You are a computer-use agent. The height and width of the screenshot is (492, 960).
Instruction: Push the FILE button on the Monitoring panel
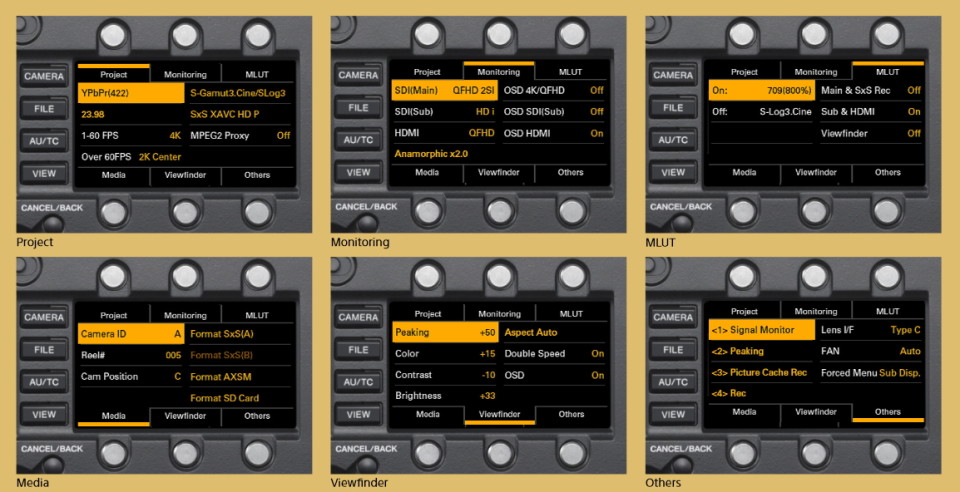(x=359, y=108)
